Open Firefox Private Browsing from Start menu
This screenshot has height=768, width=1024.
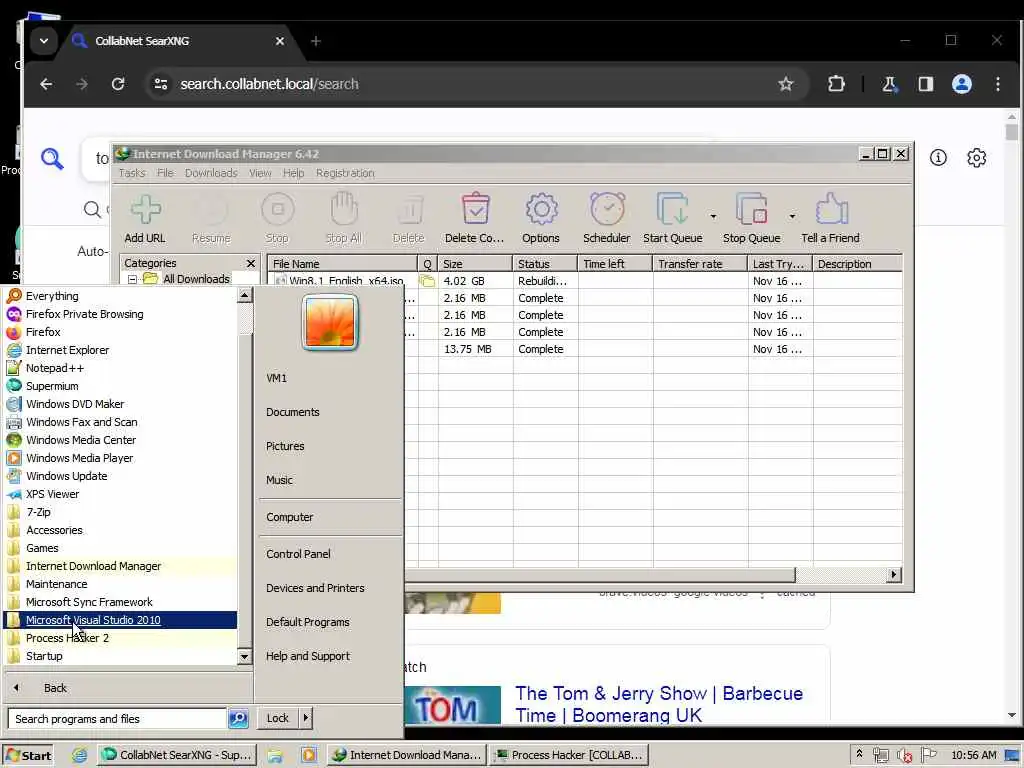[121, 314]
